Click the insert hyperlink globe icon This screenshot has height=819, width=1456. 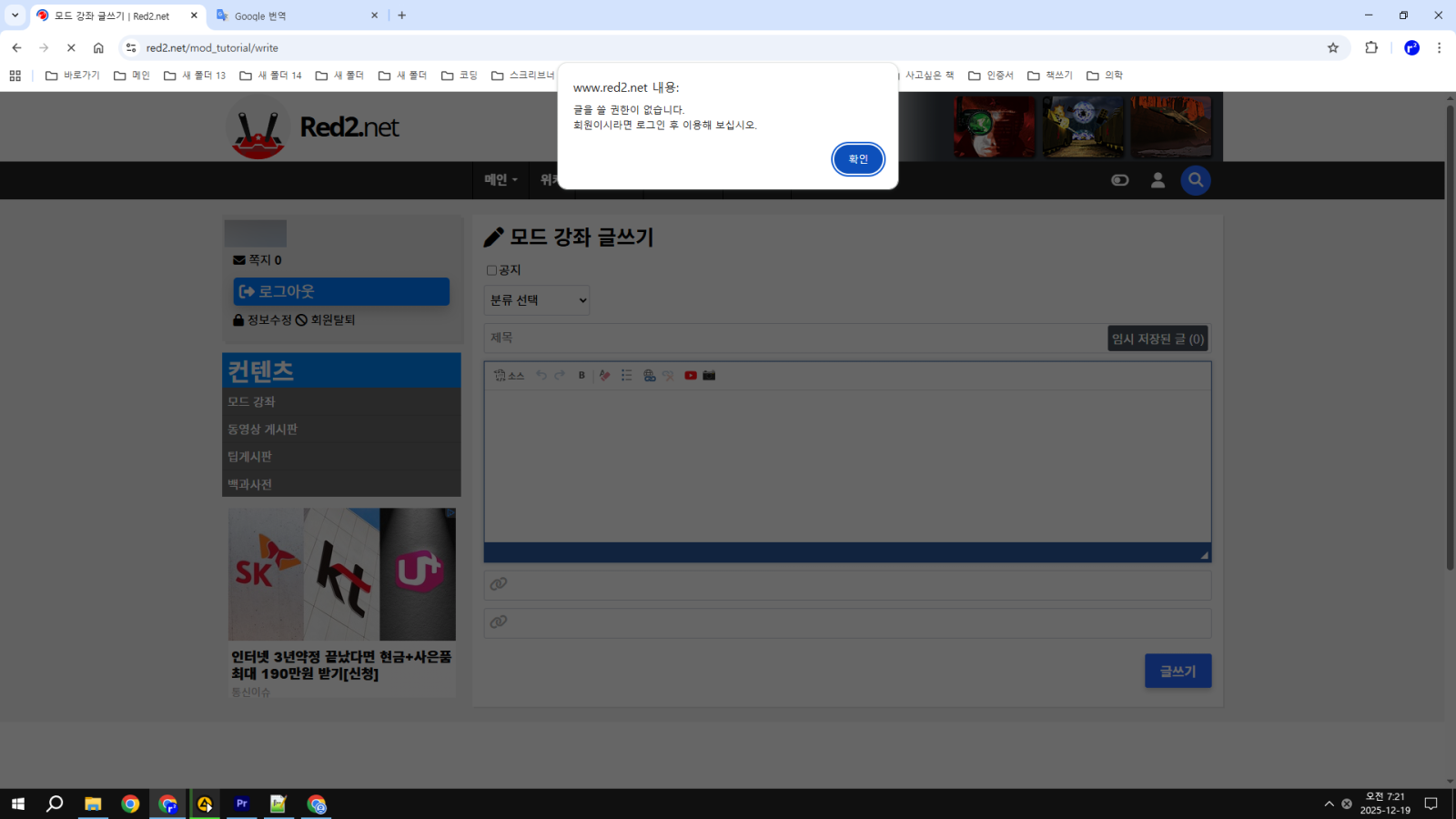649,376
